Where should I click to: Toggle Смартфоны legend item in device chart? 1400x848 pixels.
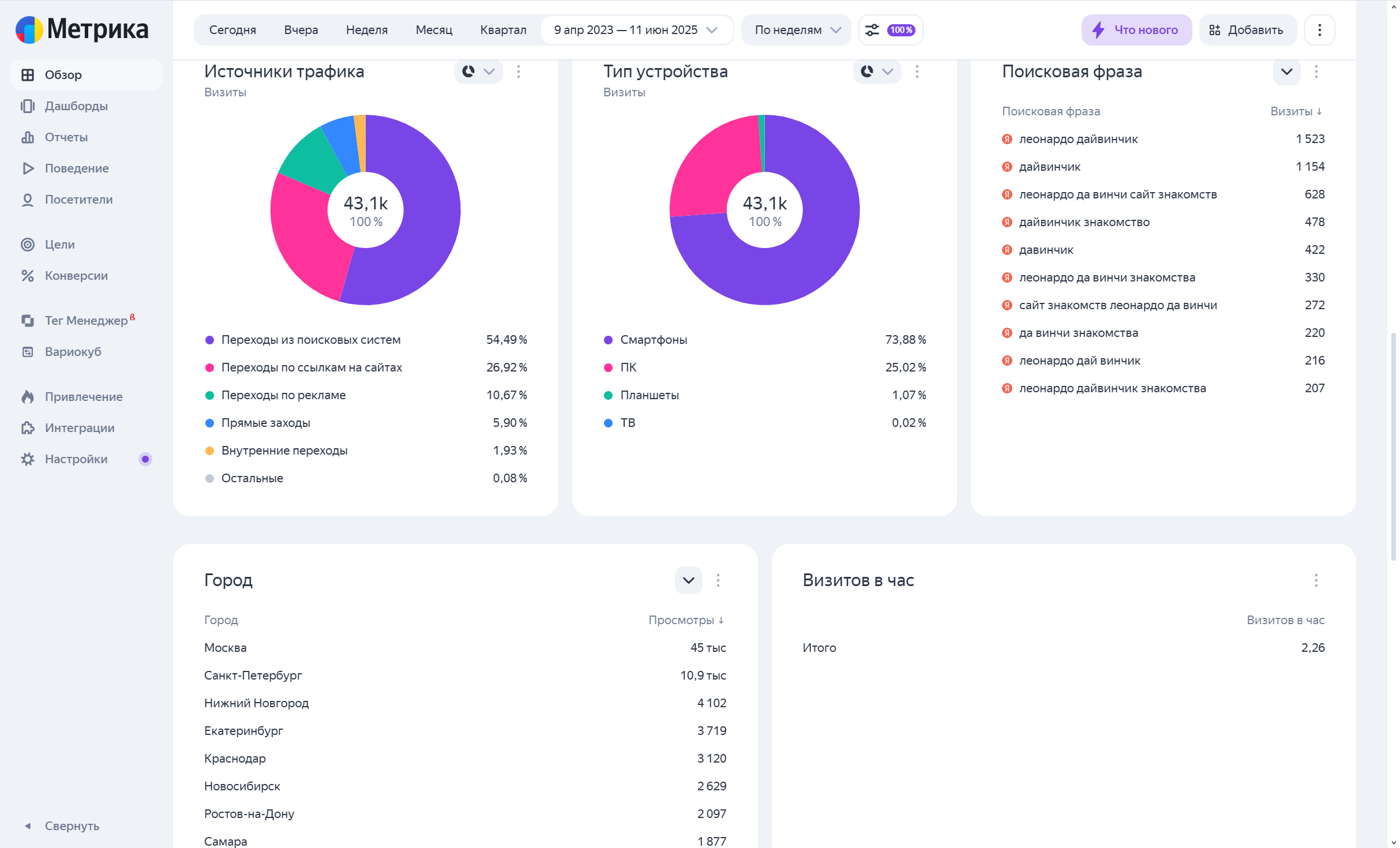point(653,340)
